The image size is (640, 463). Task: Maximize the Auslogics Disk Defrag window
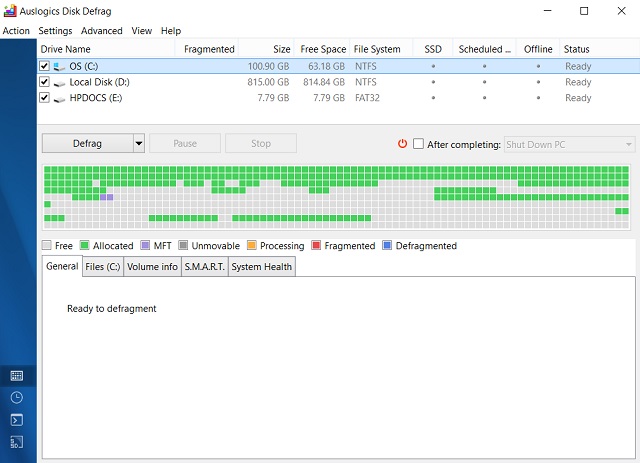point(584,11)
